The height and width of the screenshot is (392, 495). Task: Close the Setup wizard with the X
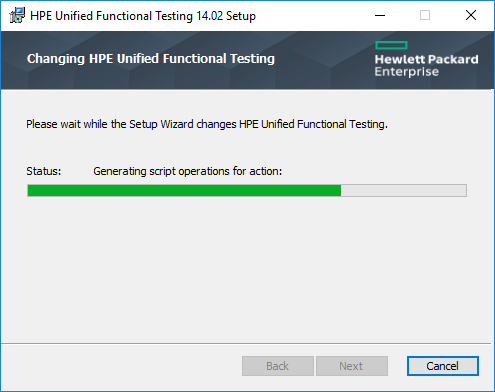click(x=471, y=15)
